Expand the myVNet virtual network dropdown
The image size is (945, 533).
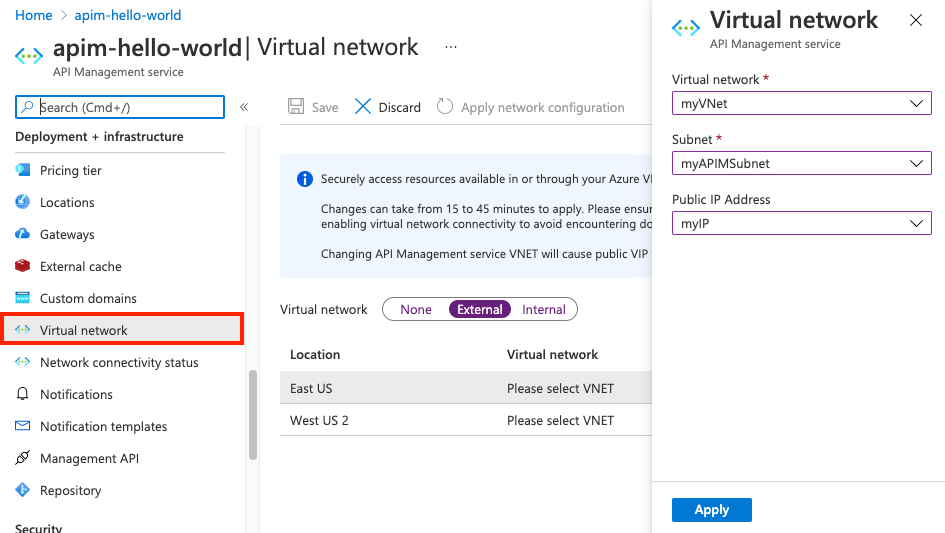801,103
